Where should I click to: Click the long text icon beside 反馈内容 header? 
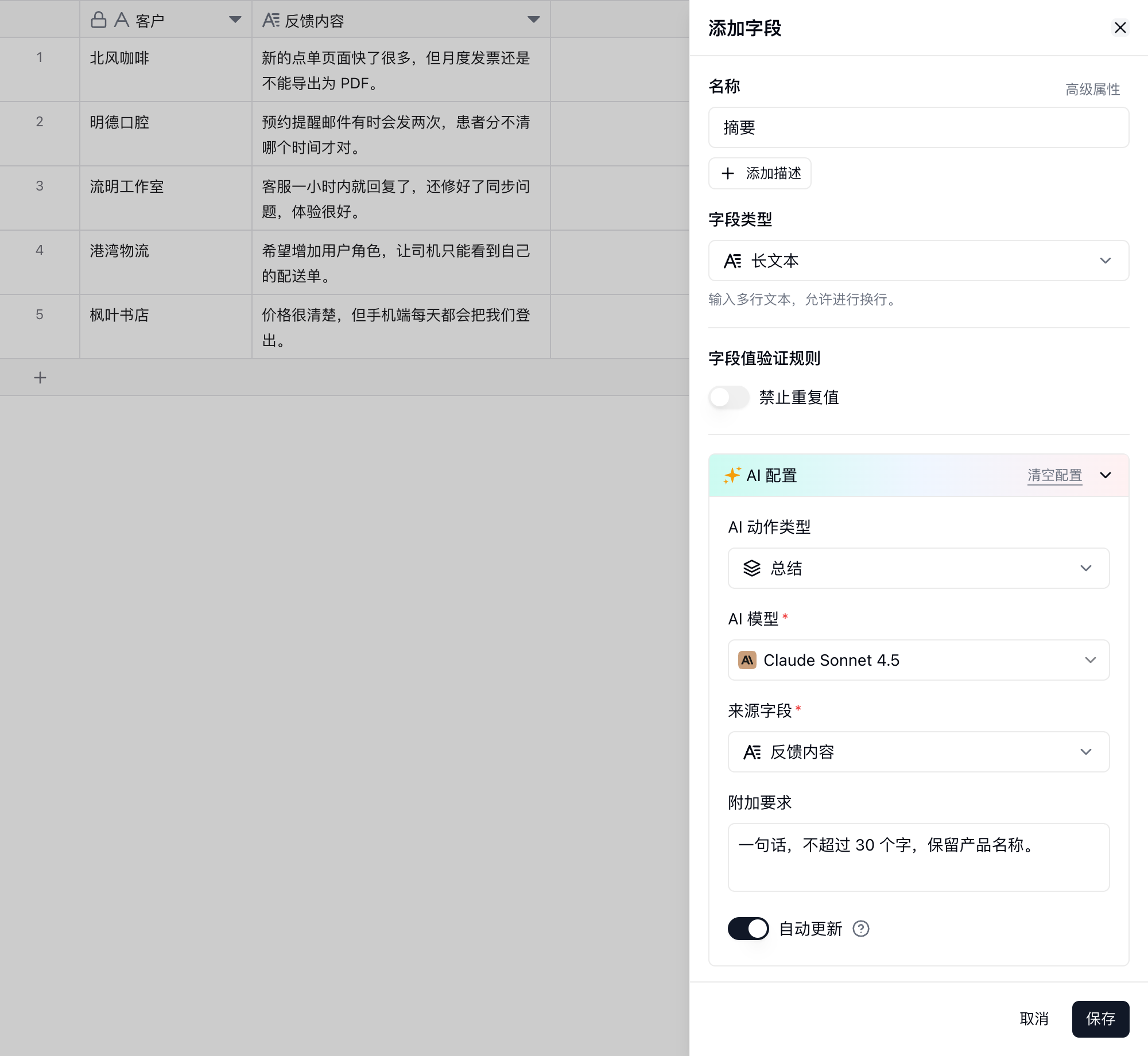tap(271, 20)
